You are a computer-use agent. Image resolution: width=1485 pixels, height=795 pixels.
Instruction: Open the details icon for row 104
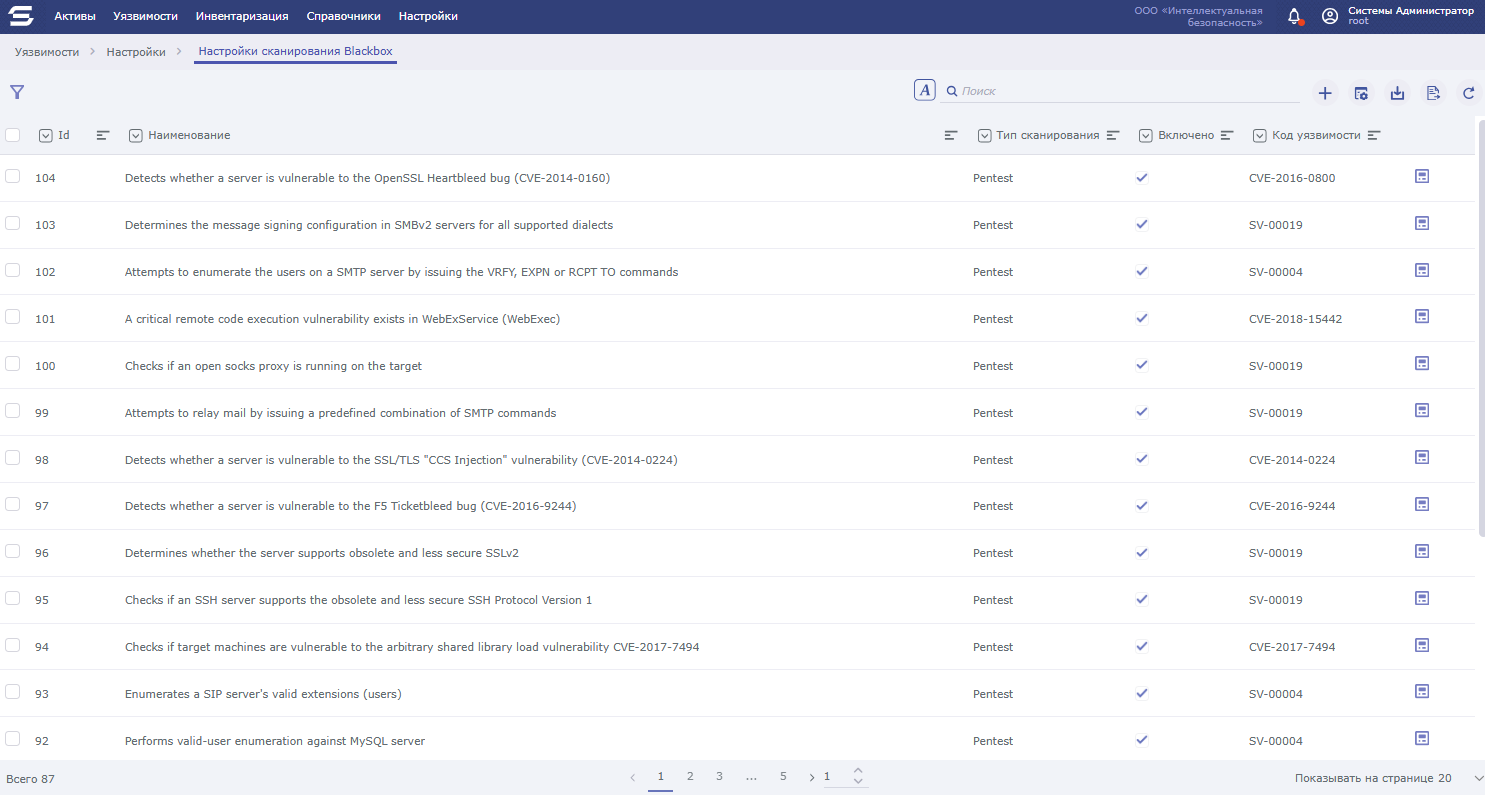click(1422, 176)
